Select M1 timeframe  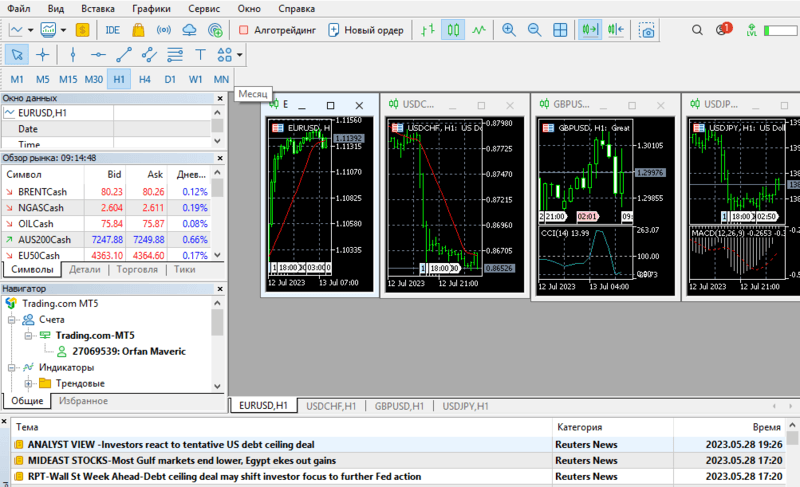pos(17,80)
